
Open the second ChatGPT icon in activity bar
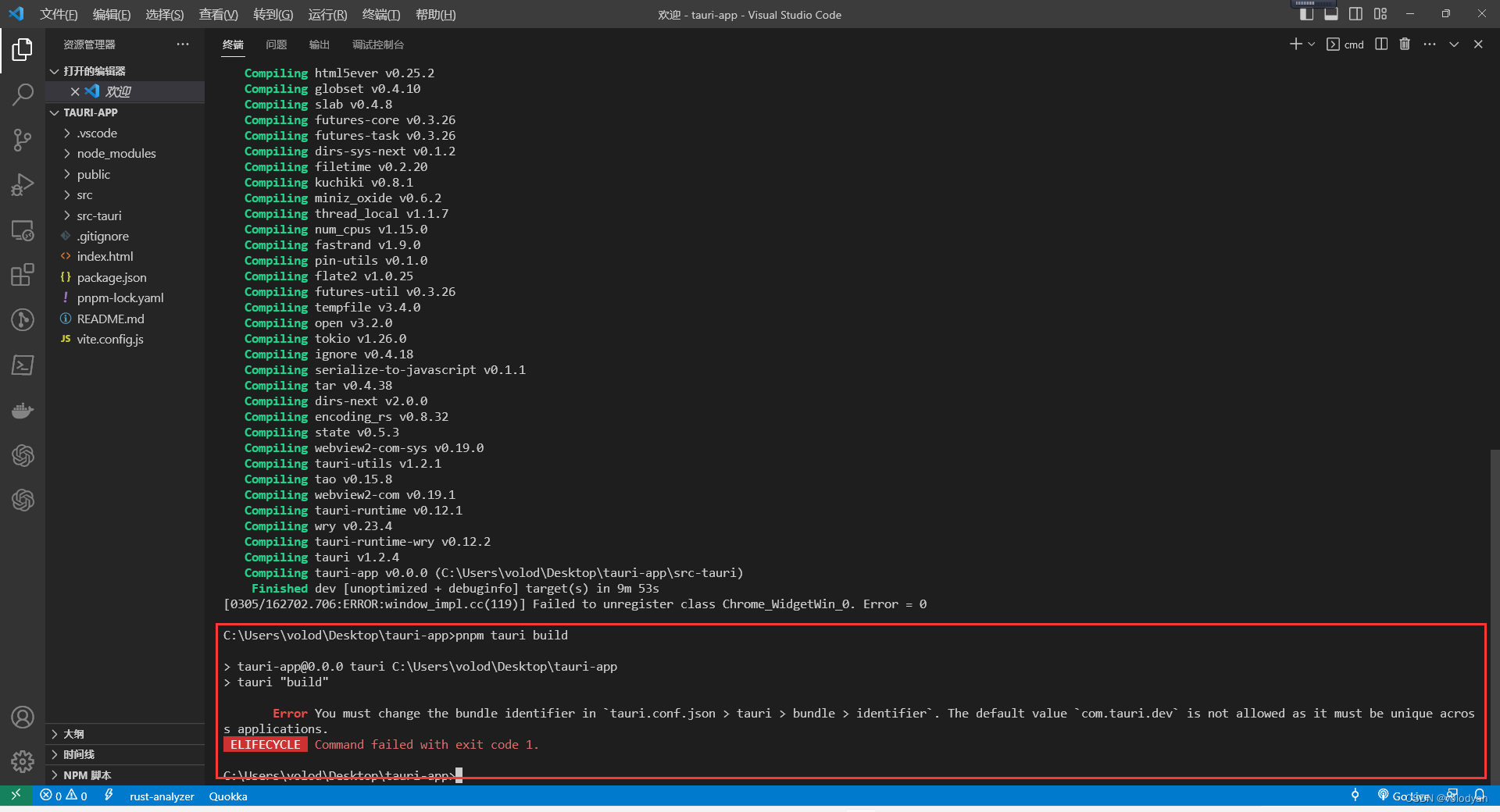tap(23, 500)
